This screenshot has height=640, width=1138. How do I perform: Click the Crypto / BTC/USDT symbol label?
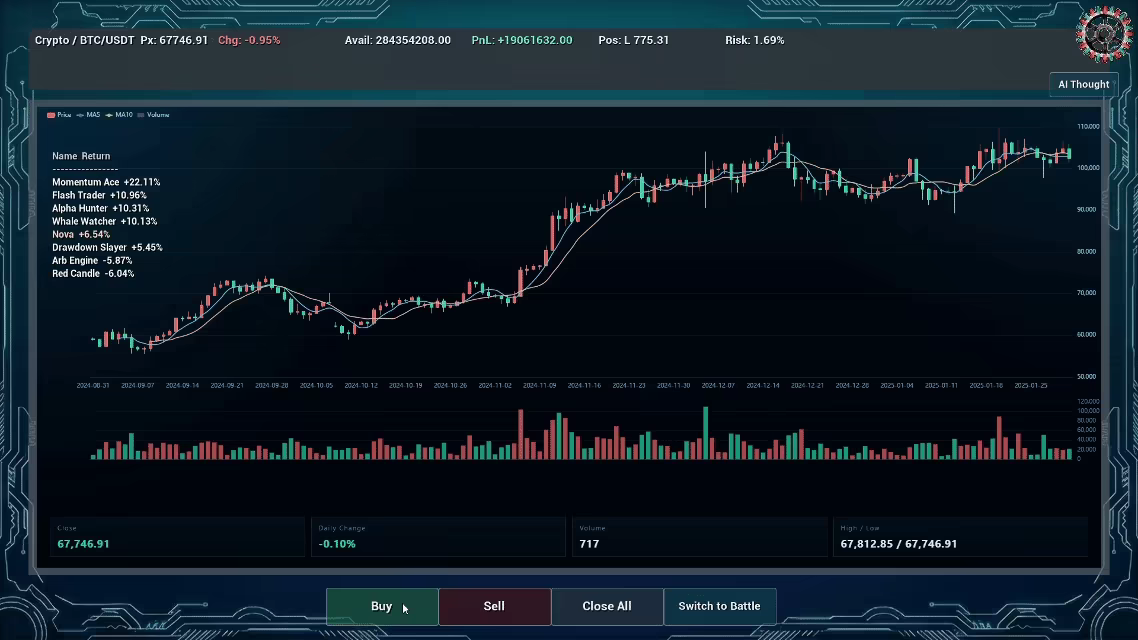pyautogui.click(x=85, y=40)
